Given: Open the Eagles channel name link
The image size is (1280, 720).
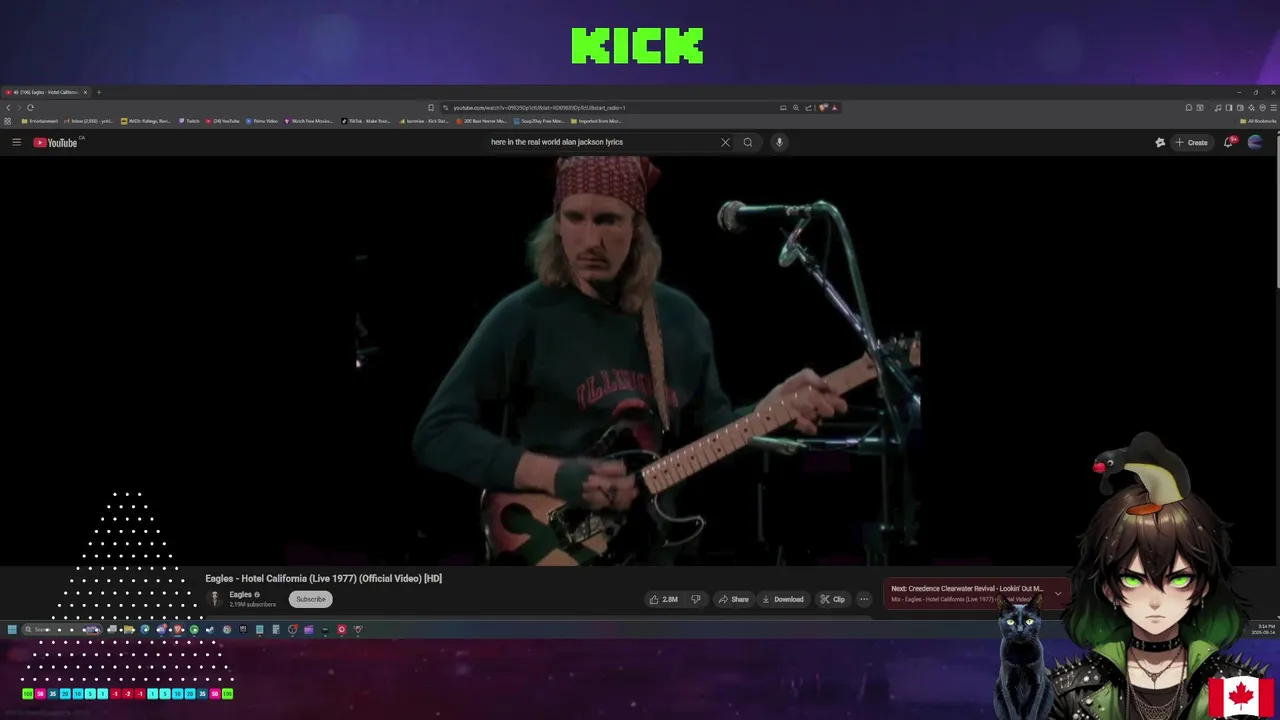Looking at the screenshot, I should (240, 594).
